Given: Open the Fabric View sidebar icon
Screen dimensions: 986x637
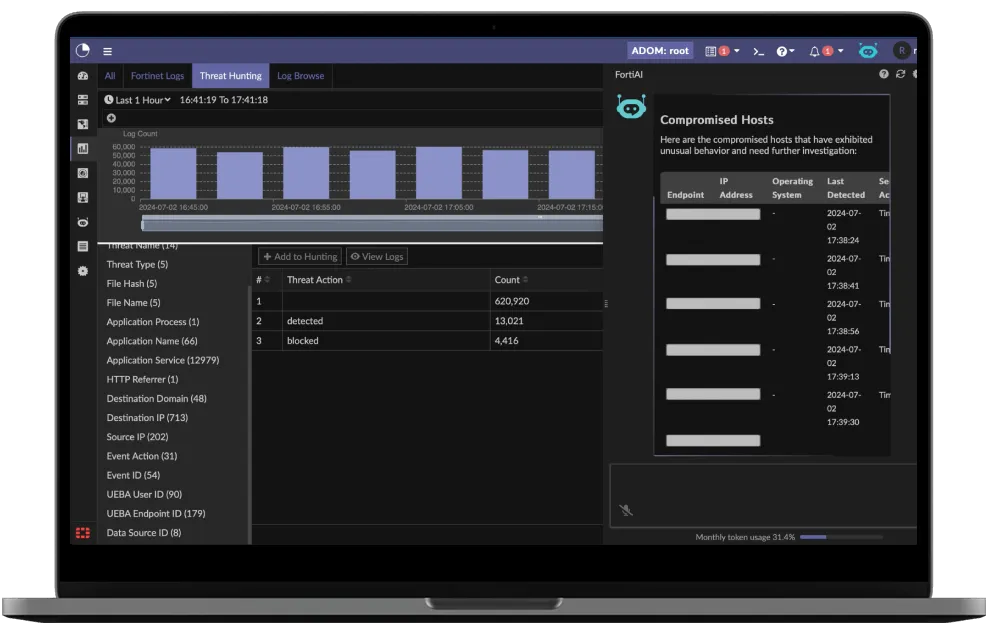Looking at the screenshot, I should pos(83,125).
